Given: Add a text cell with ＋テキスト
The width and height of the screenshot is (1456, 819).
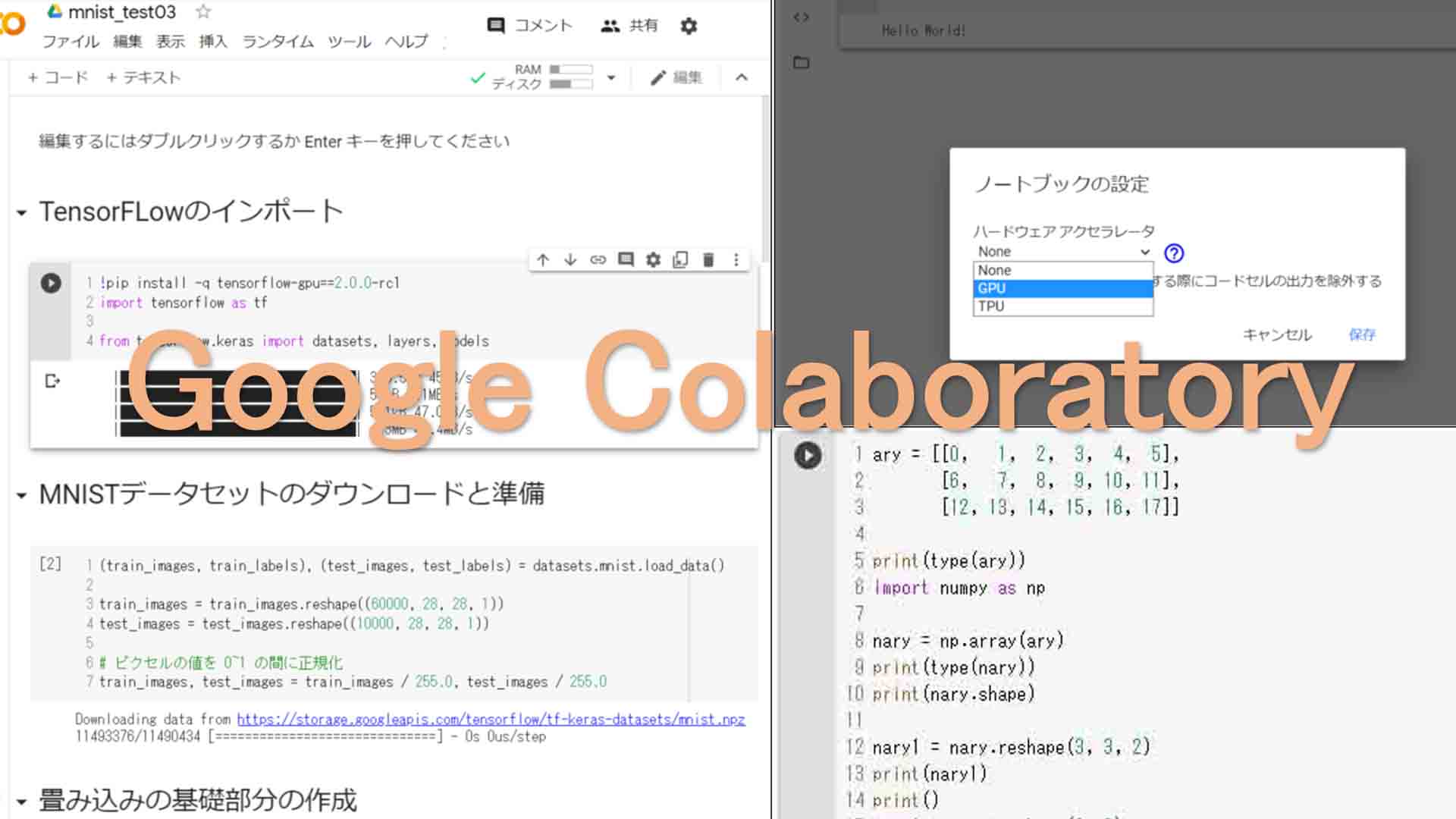Looking at the screenshot, I should [143, 77].
